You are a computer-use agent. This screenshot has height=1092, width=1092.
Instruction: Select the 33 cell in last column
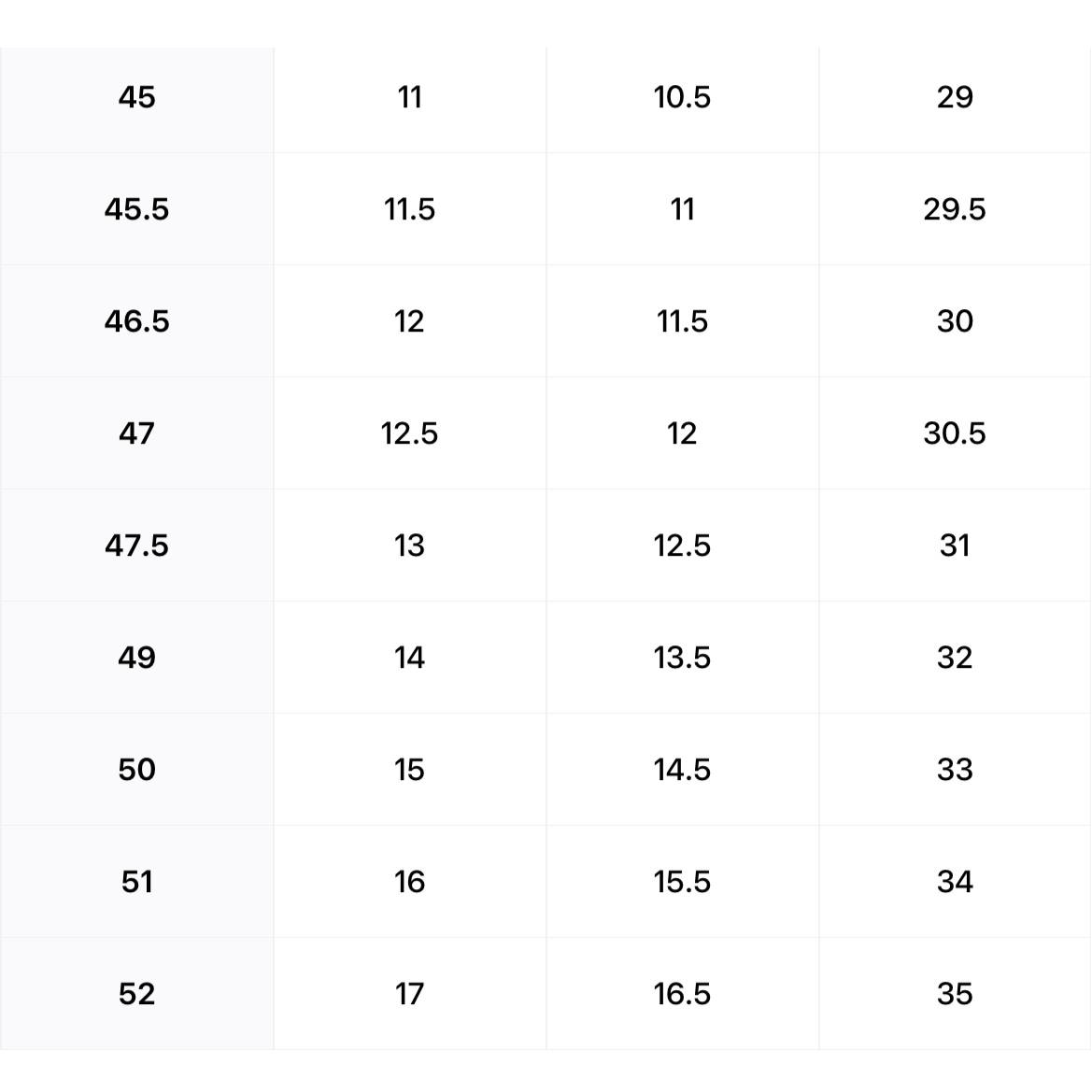954,770
